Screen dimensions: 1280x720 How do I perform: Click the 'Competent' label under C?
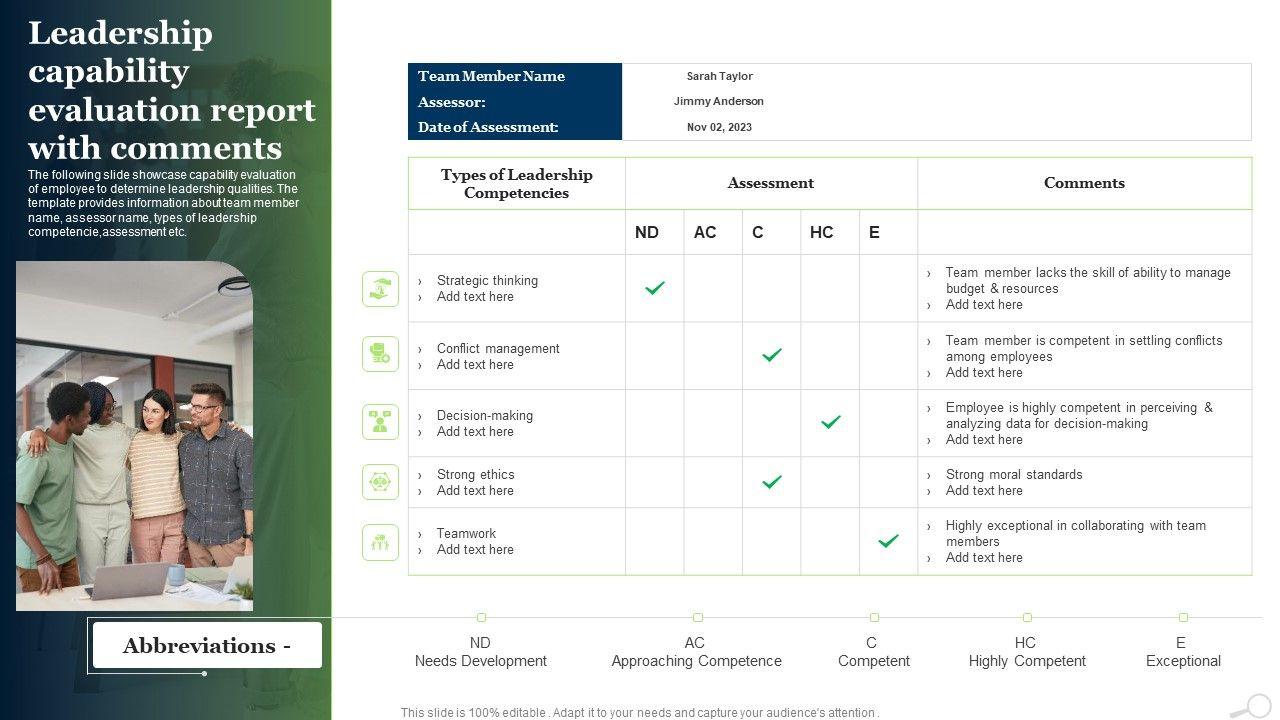[874, 661]
